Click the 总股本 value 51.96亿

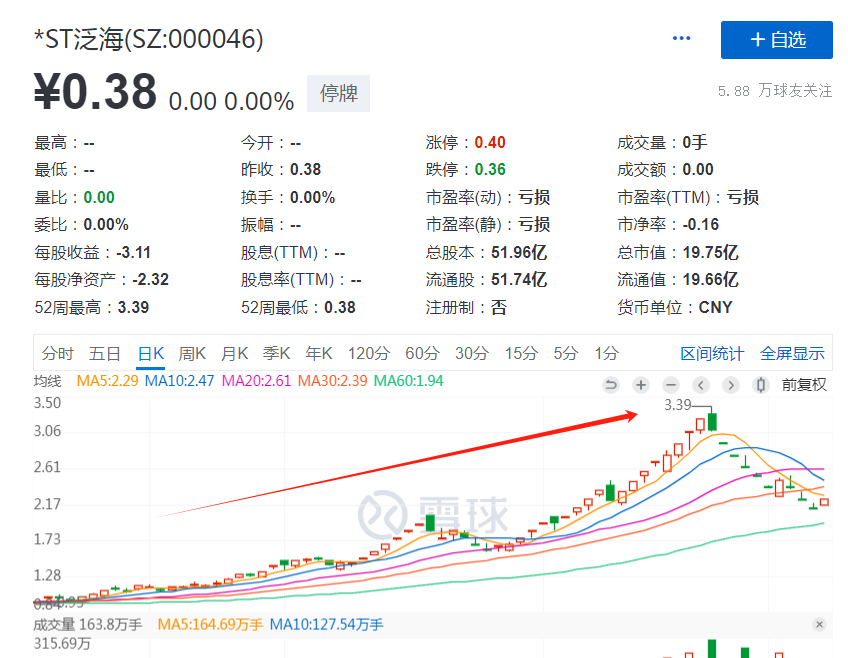pos(519,252)
